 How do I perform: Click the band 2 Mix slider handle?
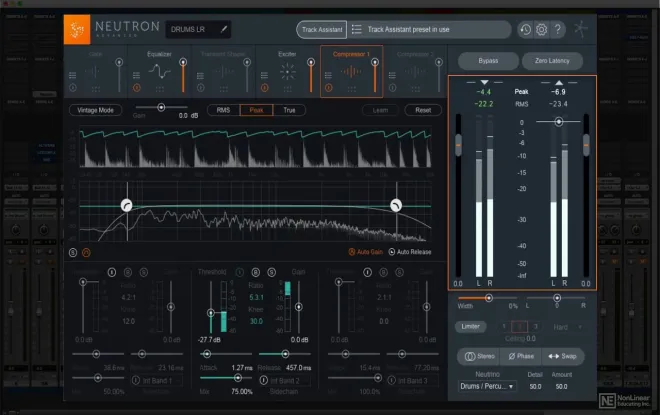(x=237, y=378)
